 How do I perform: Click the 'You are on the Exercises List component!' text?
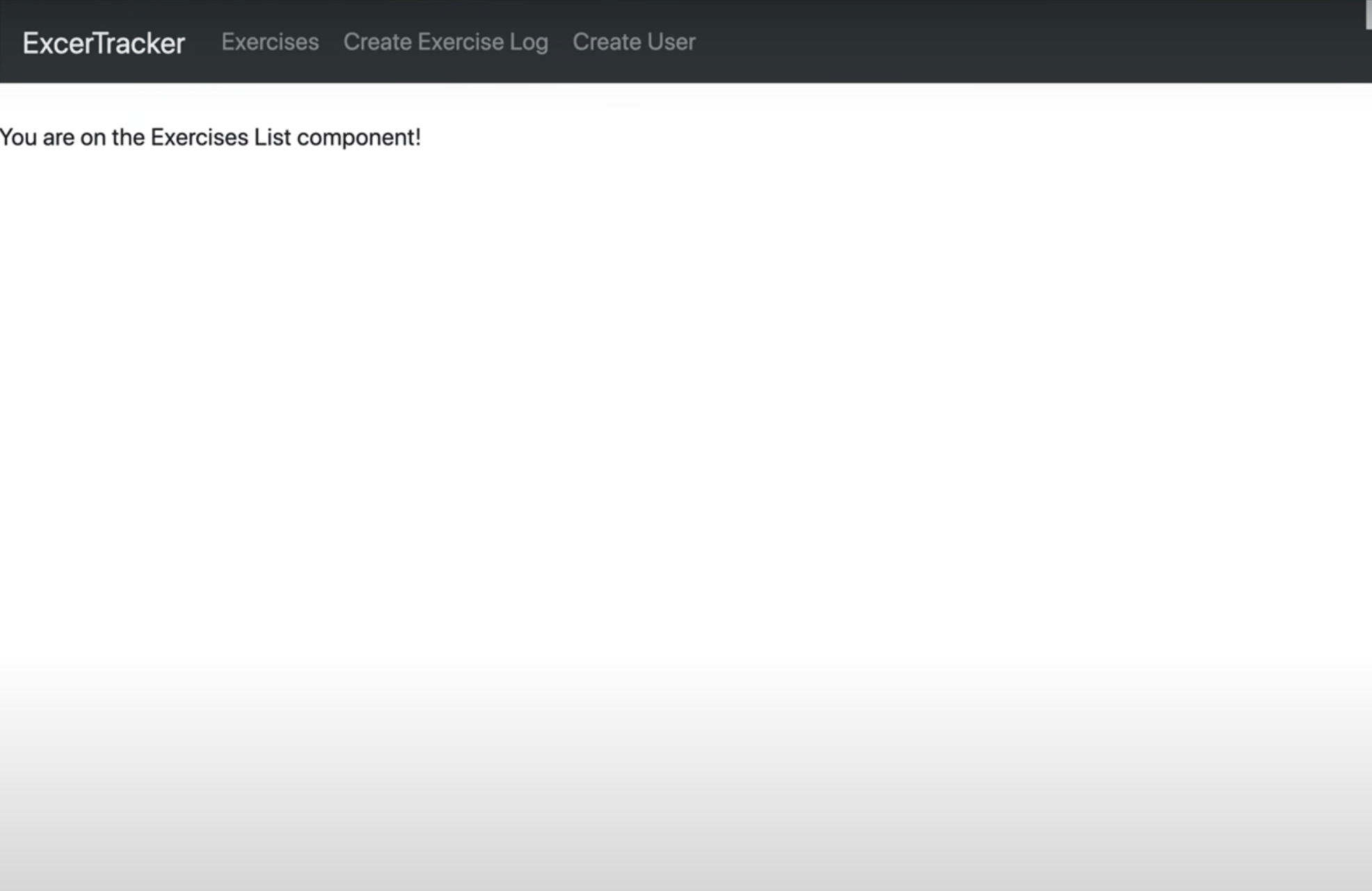coord(210,138)
